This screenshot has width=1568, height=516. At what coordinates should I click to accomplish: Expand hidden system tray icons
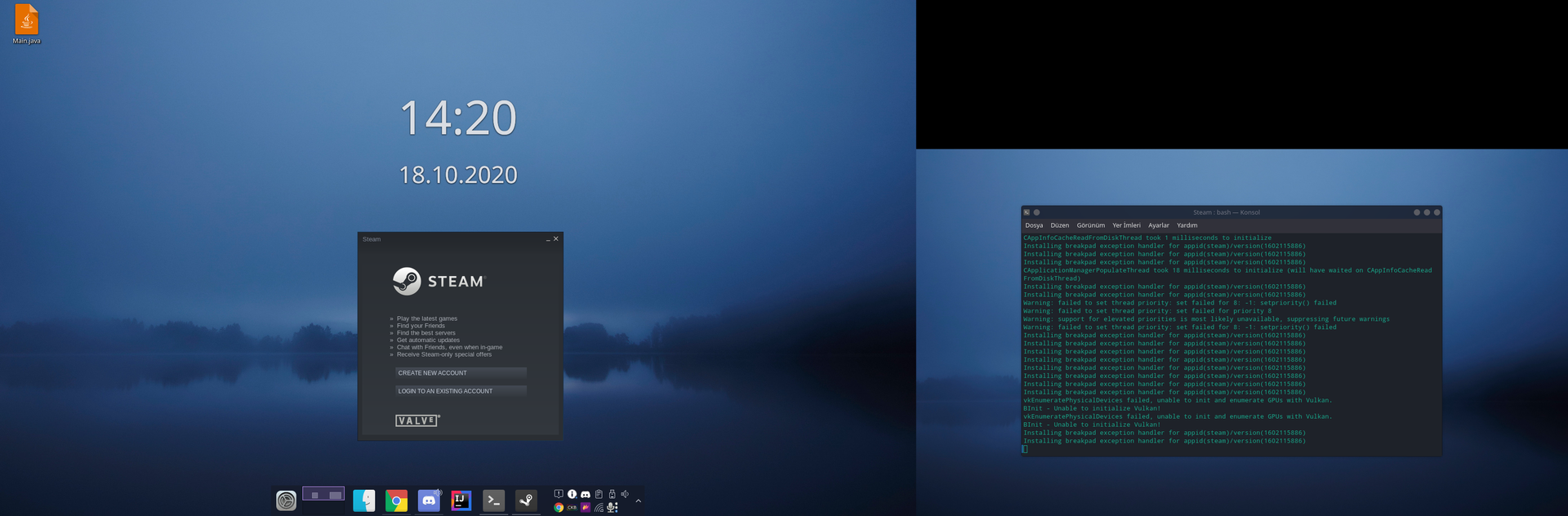[639, 500]
